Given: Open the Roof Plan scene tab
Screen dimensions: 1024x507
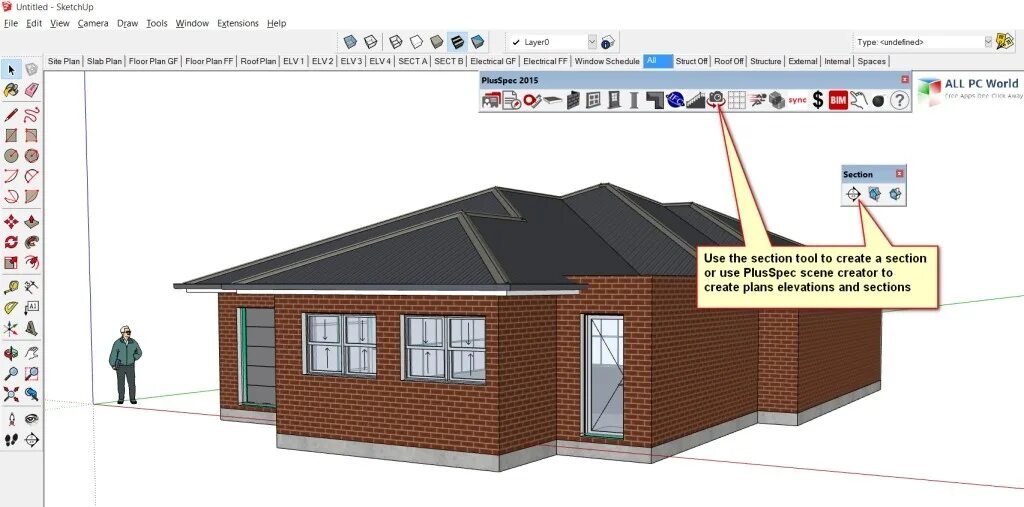Looking at the screenshot, I should click(258, 61).
